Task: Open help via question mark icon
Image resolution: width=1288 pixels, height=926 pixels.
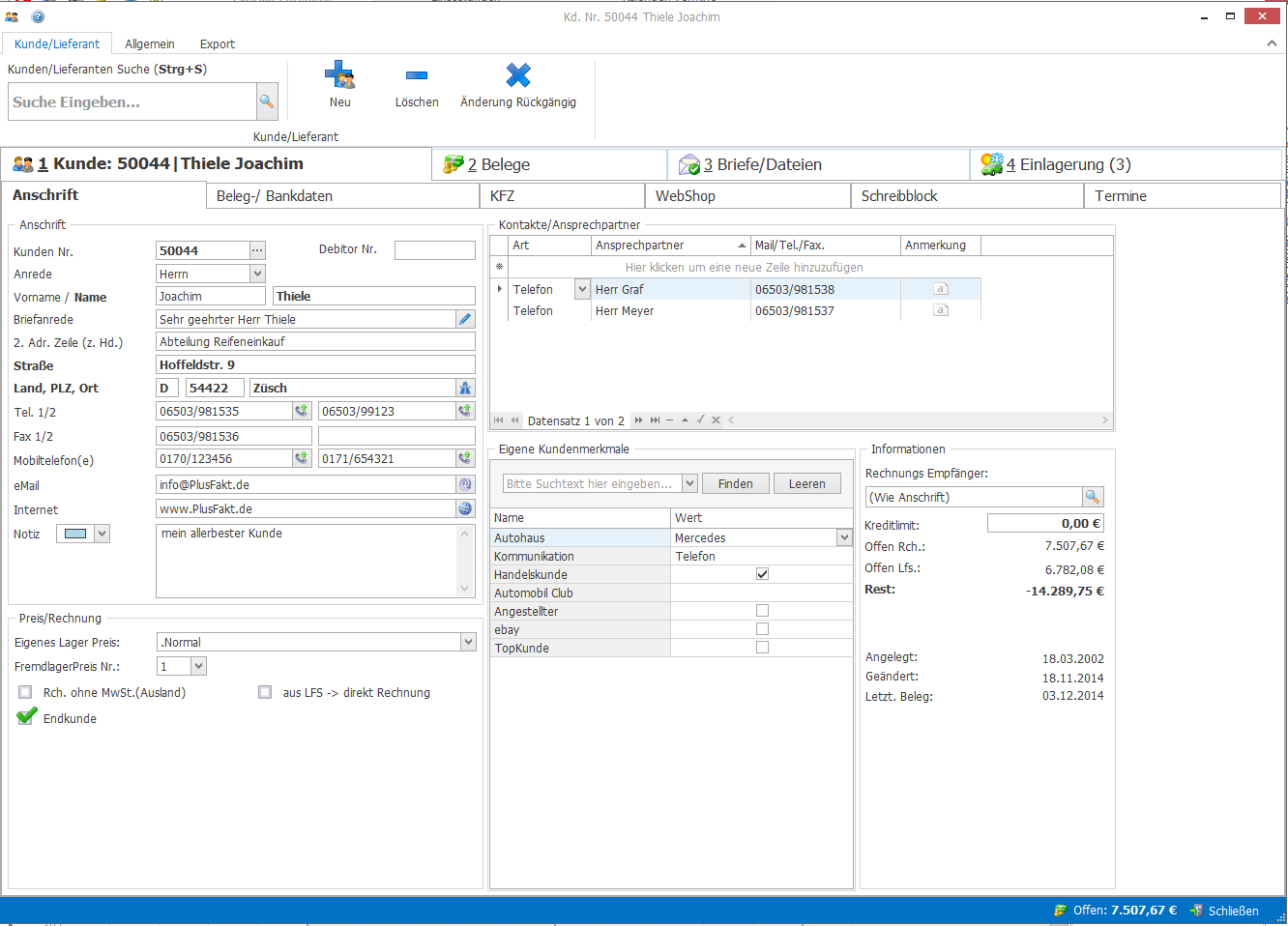Action: 38,16
